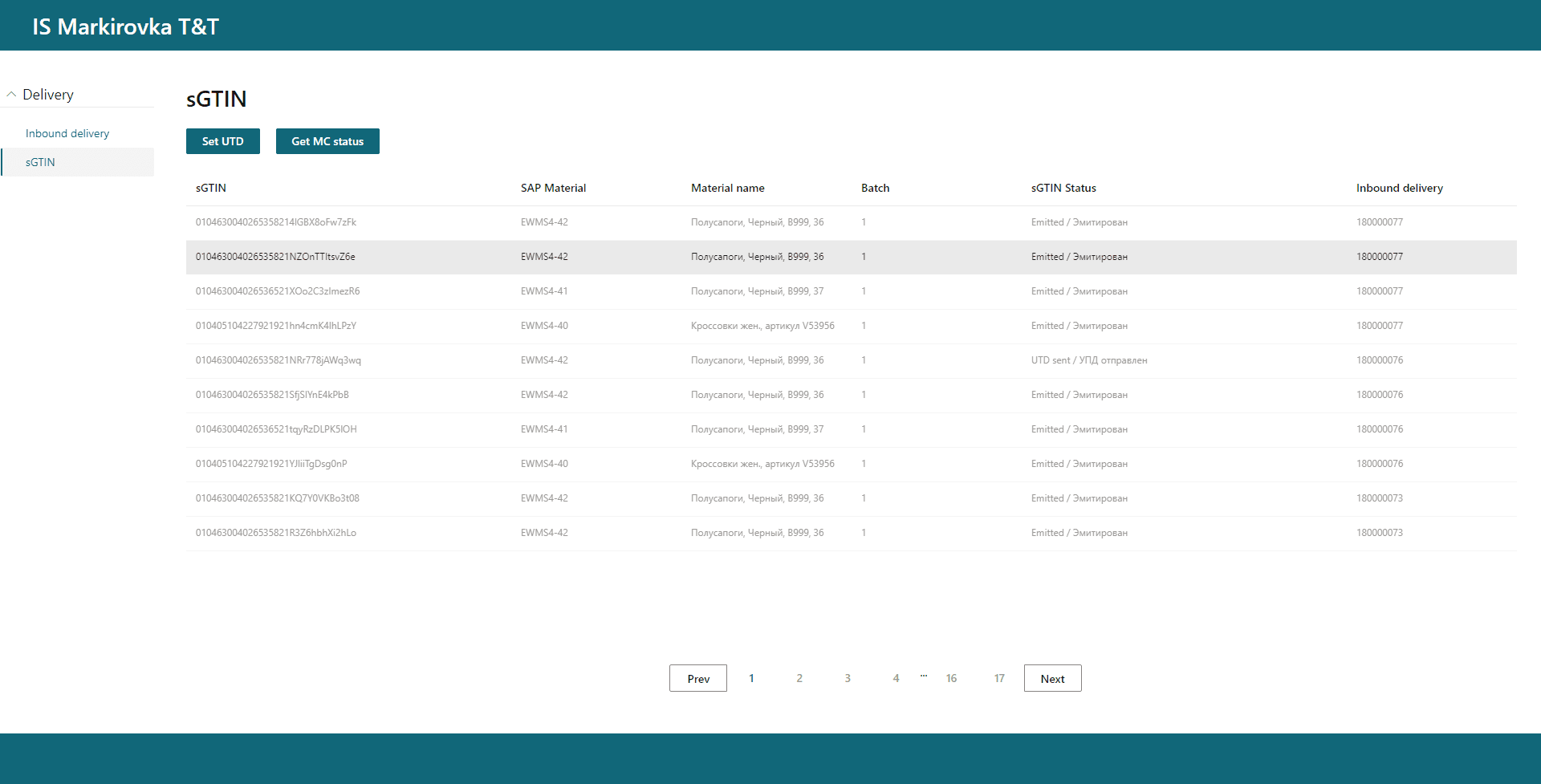Open pagination page 4
1541x784 pixels.
pyautogui.click(x=896, y=678)
